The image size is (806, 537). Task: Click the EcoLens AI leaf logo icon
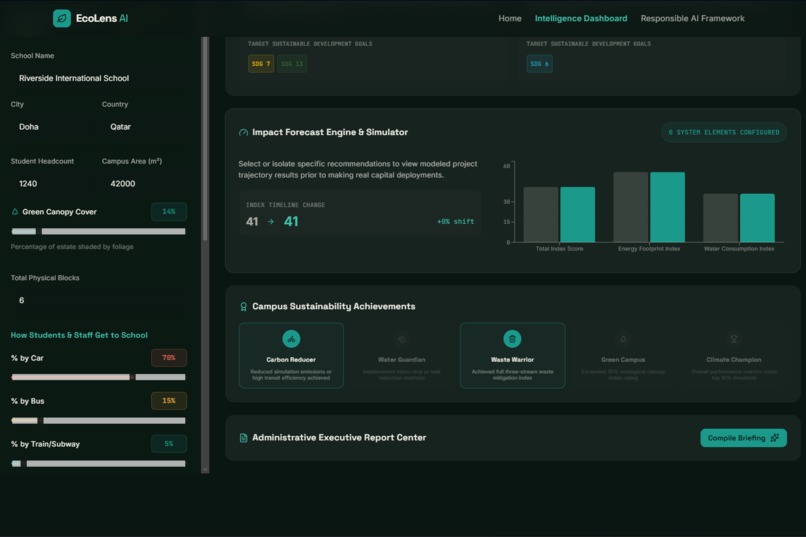(62, 18)
